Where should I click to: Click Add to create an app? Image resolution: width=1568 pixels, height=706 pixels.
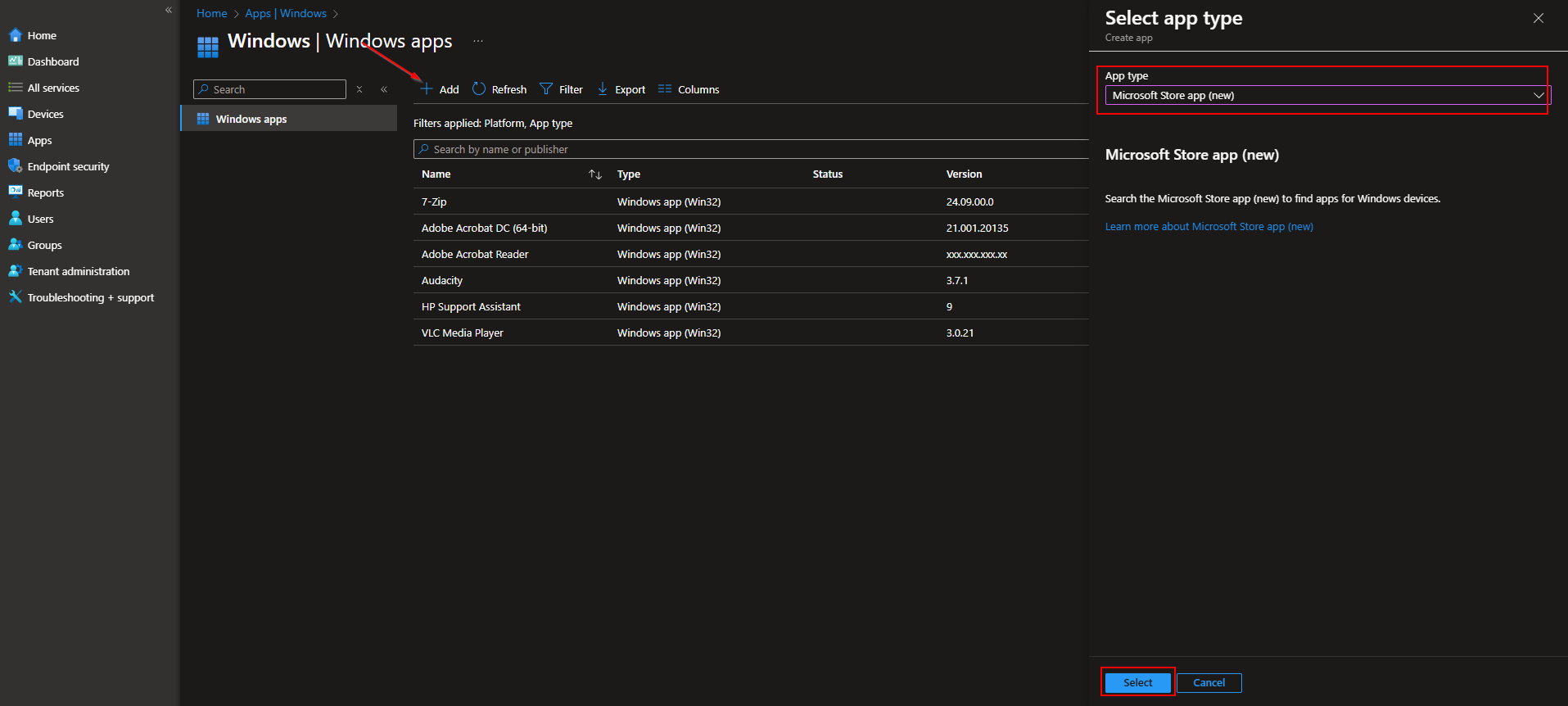tap(440, 89)
